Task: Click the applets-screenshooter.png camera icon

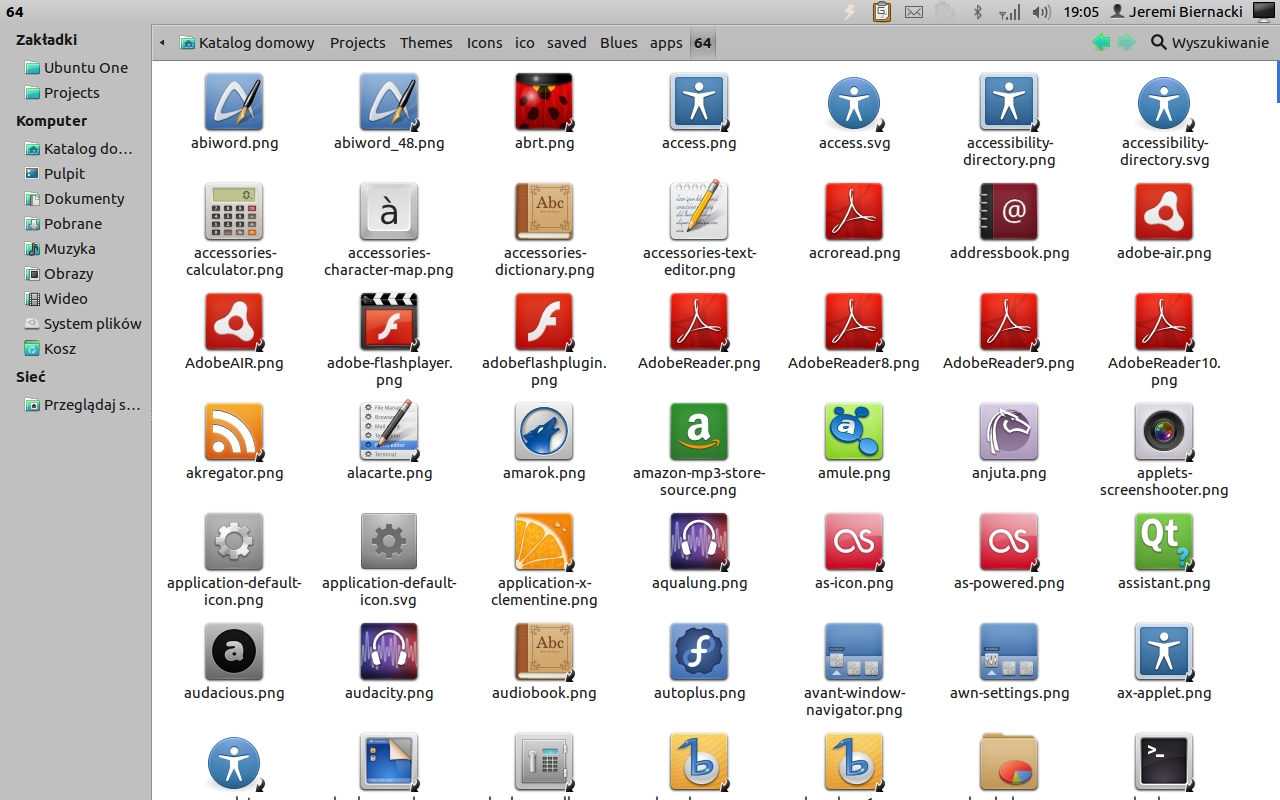Action: click(x=1164, y=432)
